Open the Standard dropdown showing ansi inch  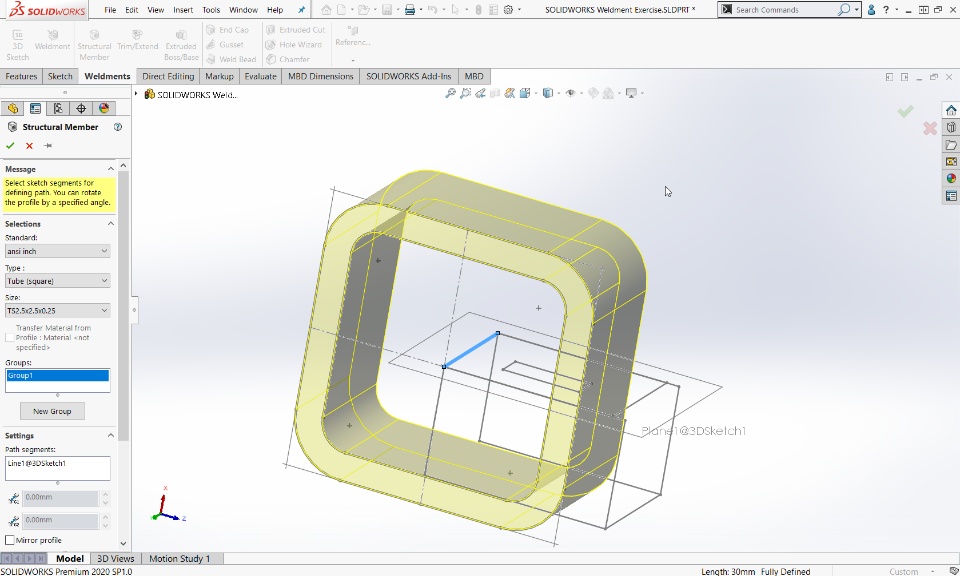pyautogui.click(x=58, y=251)
